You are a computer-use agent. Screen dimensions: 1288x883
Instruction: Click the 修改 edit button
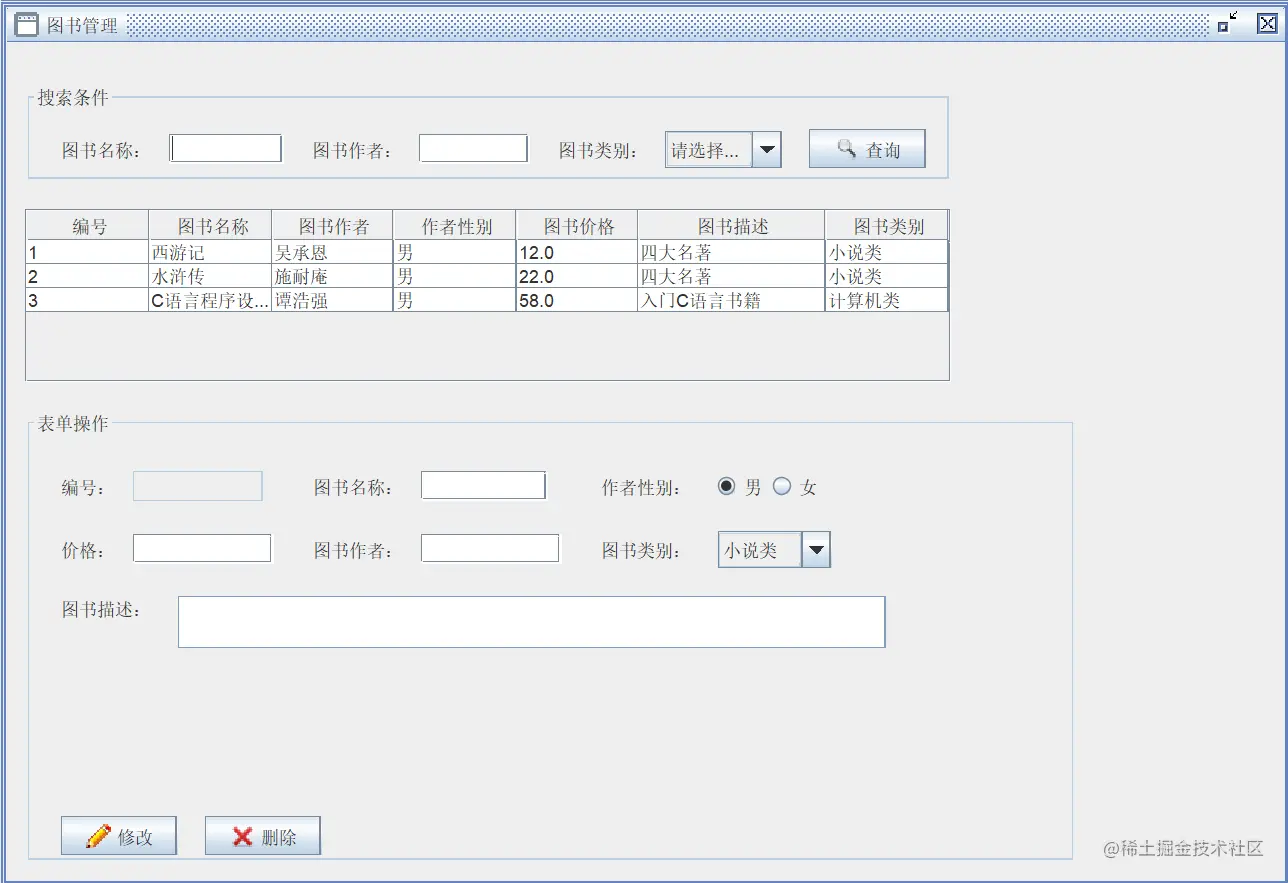click(119, 836)
